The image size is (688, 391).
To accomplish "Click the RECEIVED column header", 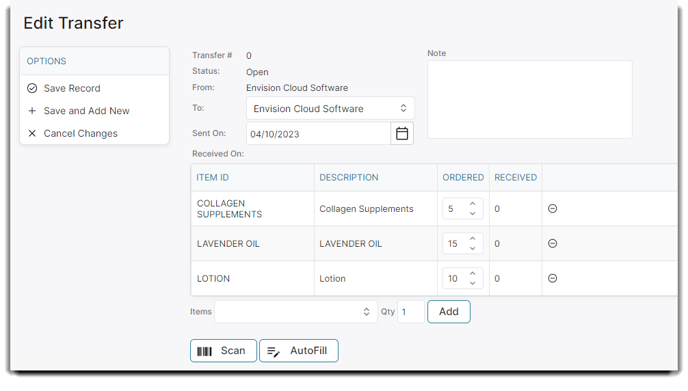I will [516, 177].
